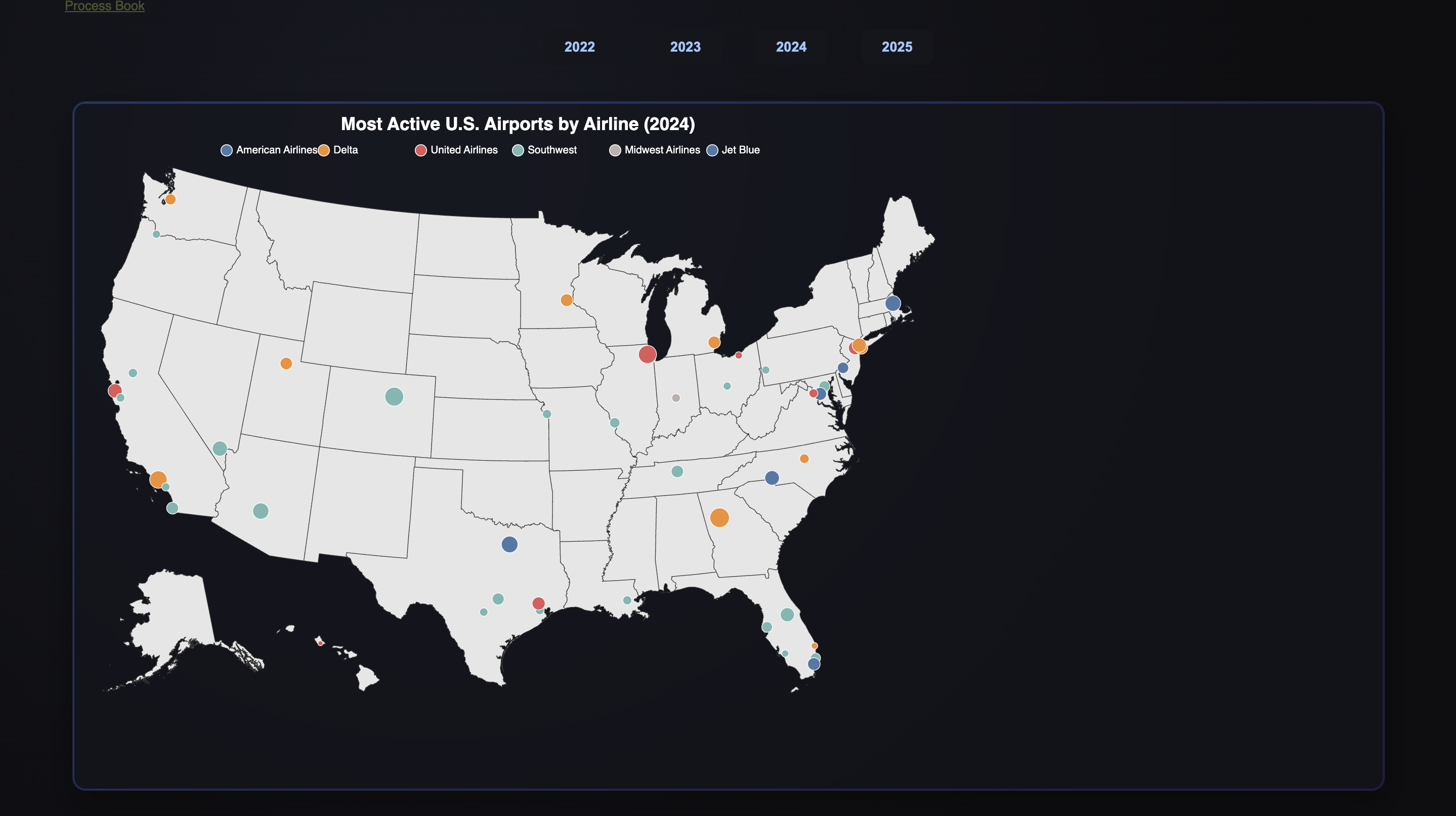Click the red United bubble at Chicago
This screenshot has width=1456, height=816.
click(x=647, y=354)
